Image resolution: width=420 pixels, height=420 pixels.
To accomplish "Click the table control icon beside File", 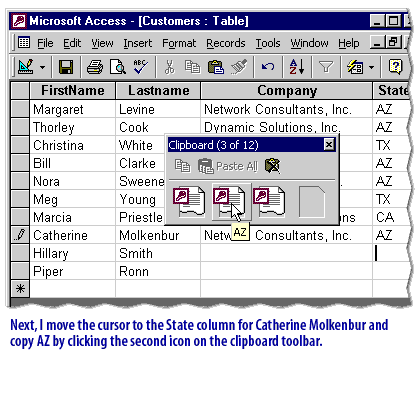I will pyautogui.click(x=24, y=43).
